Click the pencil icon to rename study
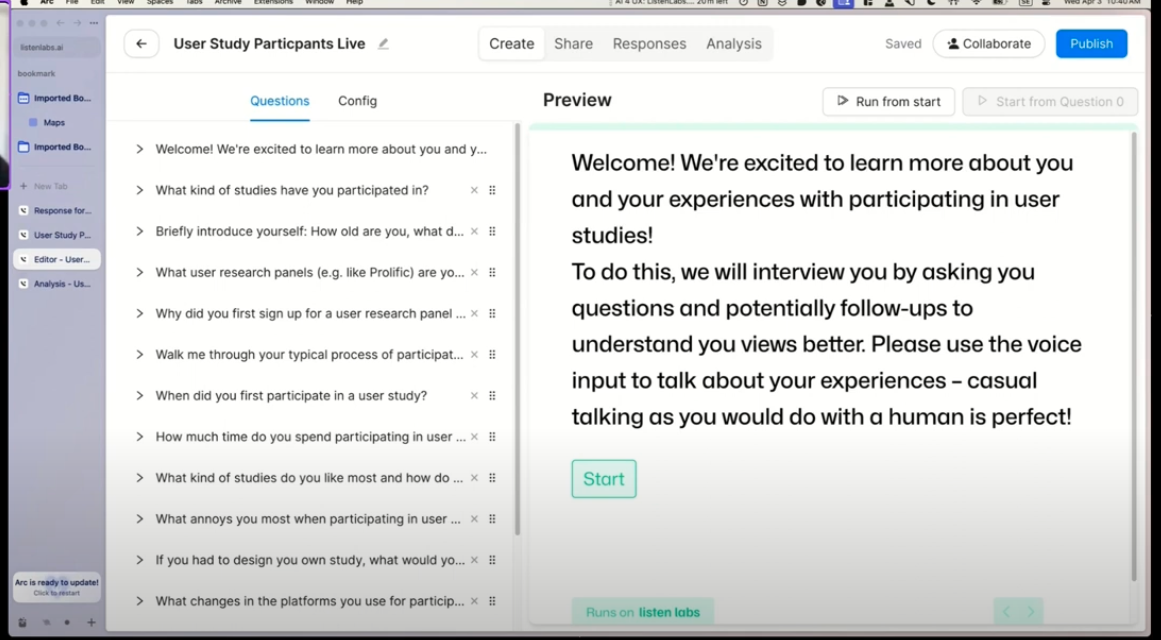This screenshot has height=640, width=1161. 383,44
